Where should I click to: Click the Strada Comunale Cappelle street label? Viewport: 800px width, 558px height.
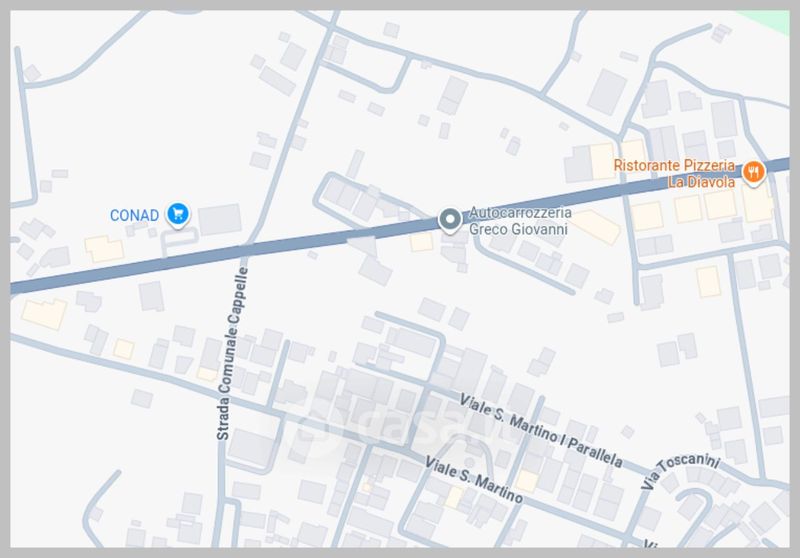tap(232, 353)
